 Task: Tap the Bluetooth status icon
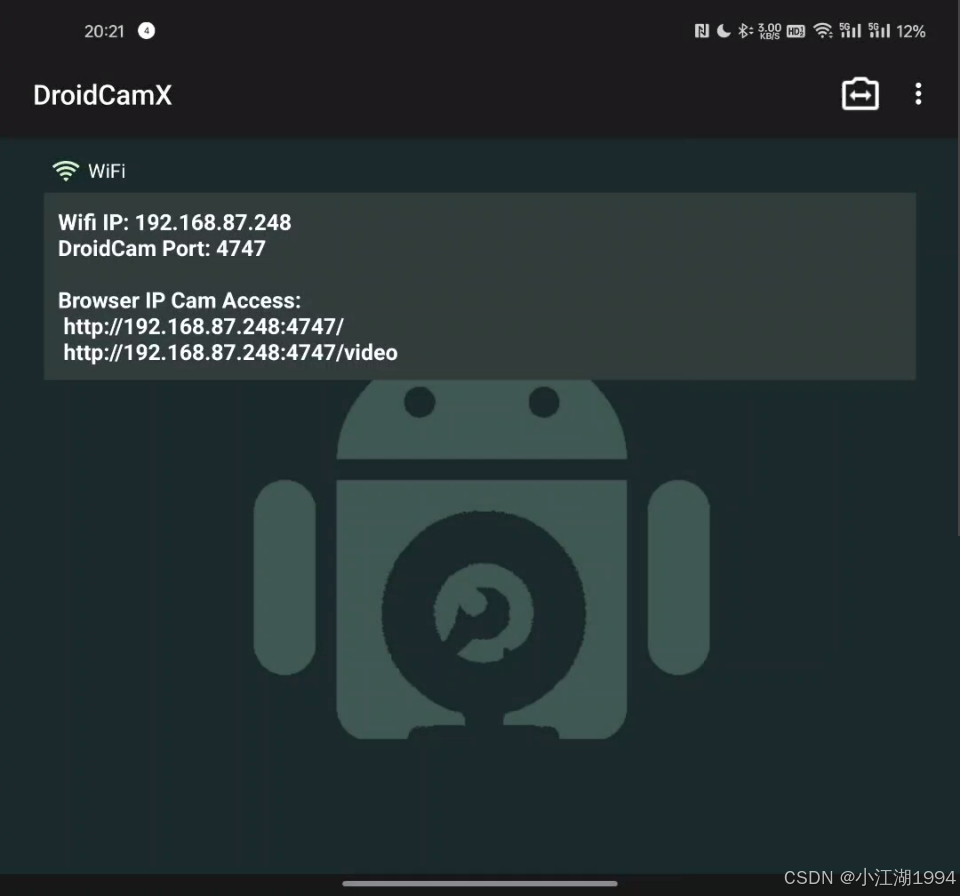pos(744,31)
